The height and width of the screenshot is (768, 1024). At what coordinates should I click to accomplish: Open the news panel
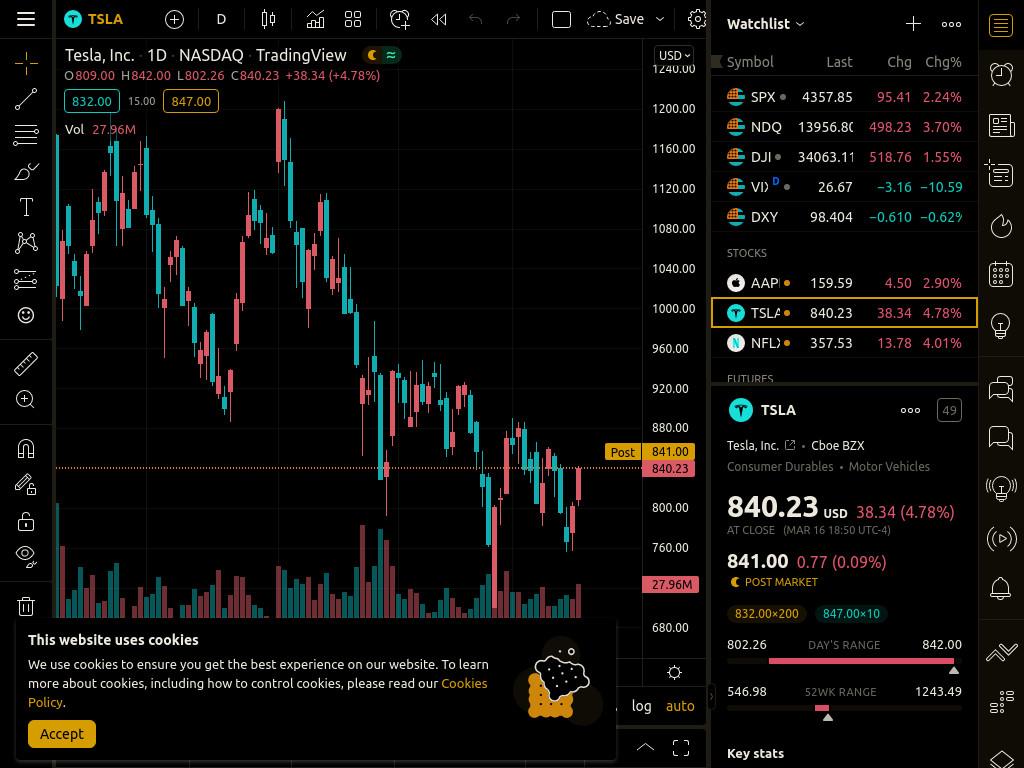tap(1001, 125)
